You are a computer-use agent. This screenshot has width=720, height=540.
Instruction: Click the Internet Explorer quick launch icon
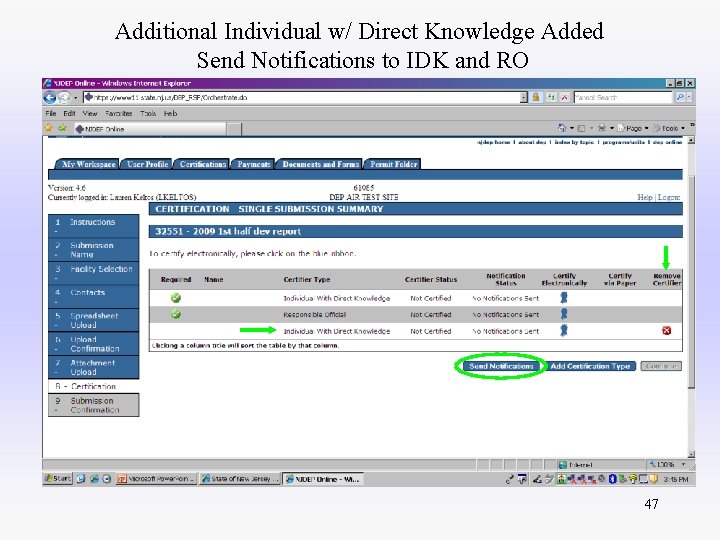pos(94,479)
